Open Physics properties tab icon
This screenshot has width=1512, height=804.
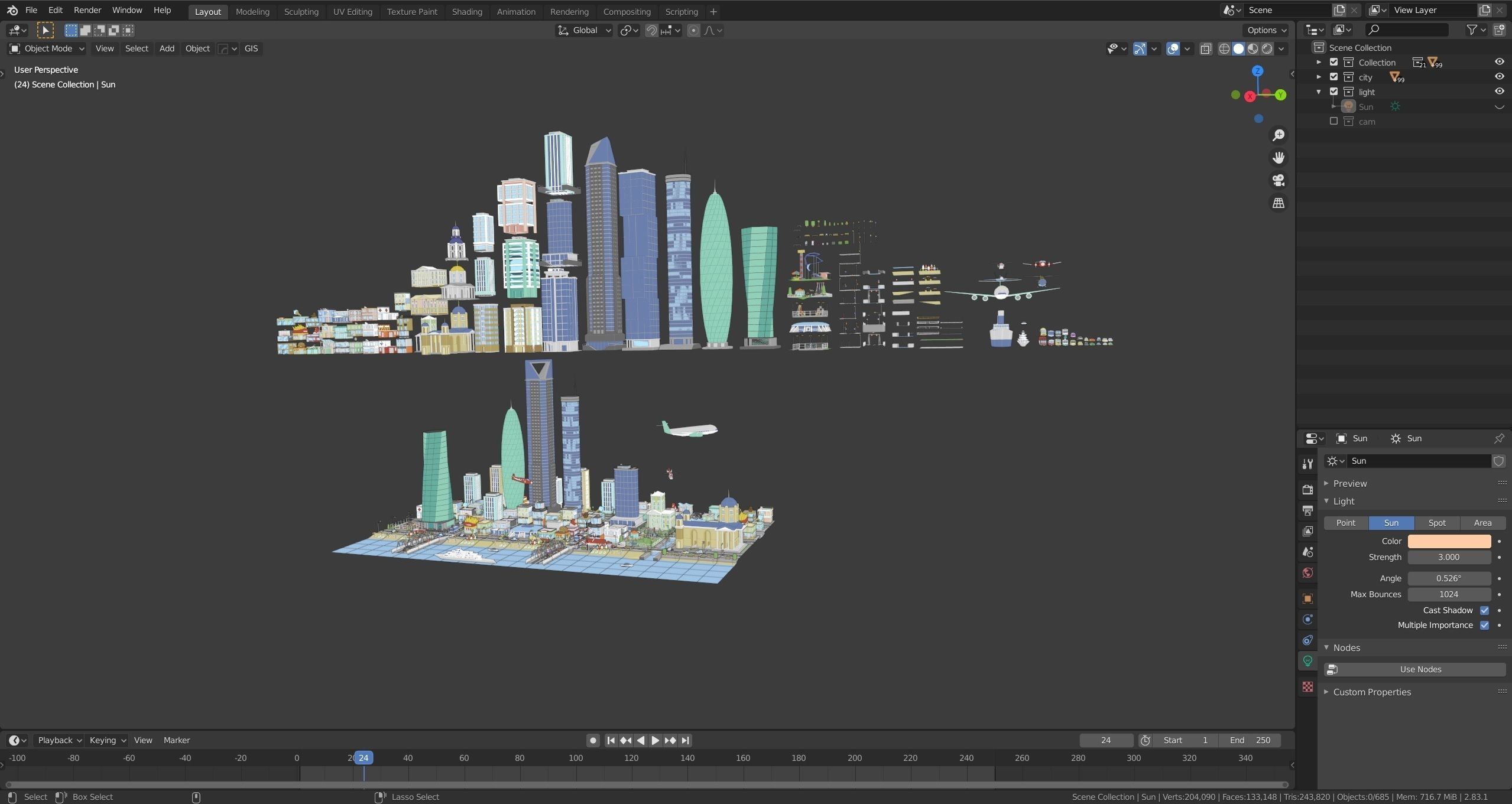pos(1307,619)
